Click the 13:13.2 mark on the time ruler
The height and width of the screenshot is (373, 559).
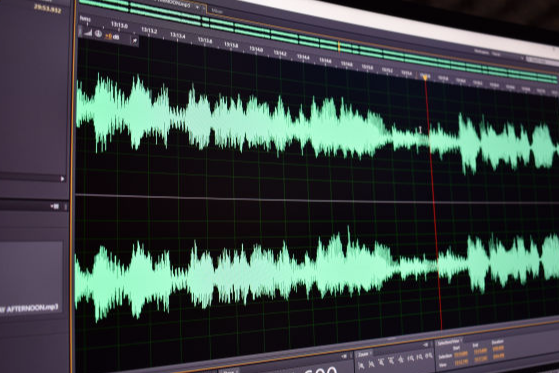click(149, 31)
